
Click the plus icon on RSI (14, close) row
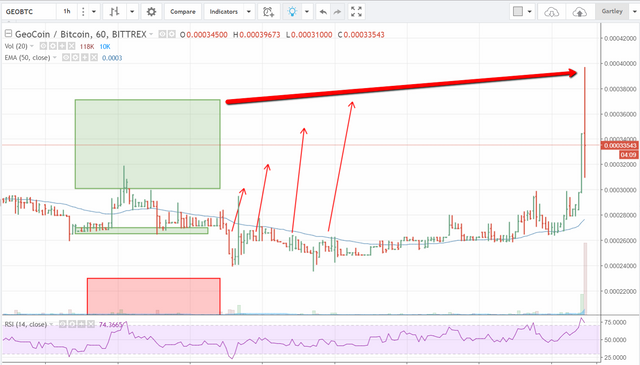tap(81, 324)
